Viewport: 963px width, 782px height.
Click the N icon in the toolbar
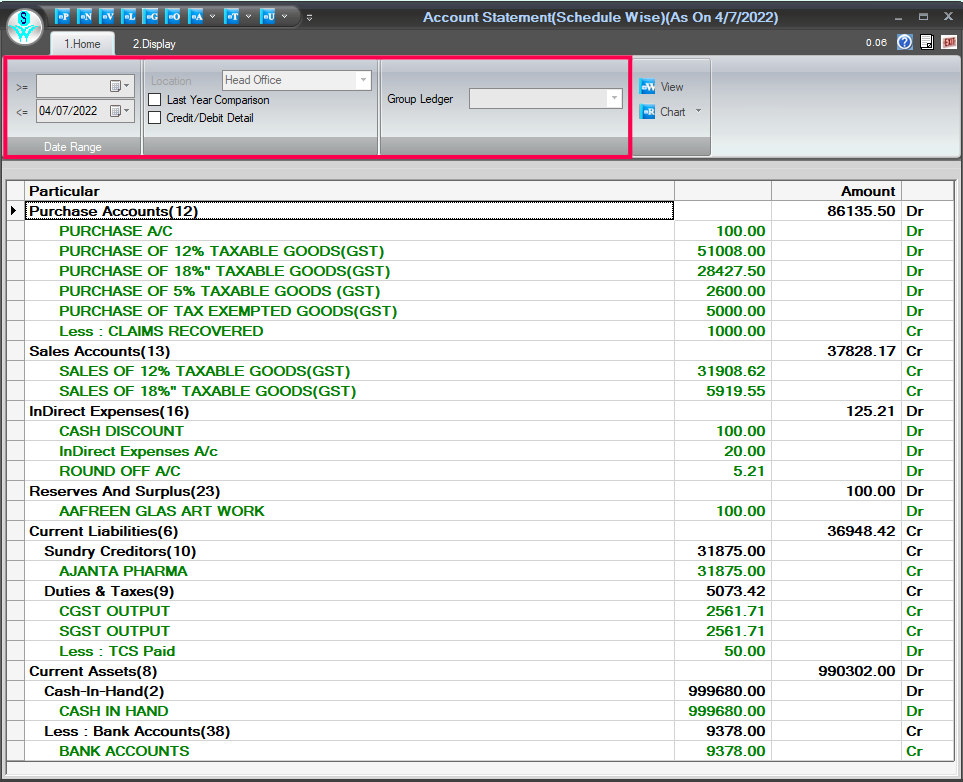(84, 16)
